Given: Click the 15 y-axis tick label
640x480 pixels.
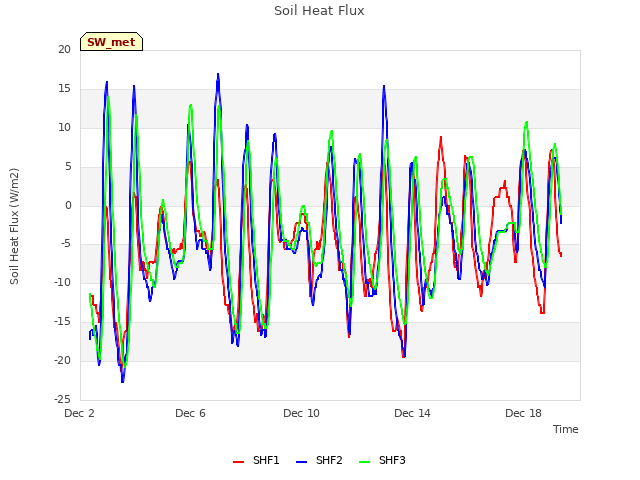Looking at the screenshot, I should pos(64,89).
